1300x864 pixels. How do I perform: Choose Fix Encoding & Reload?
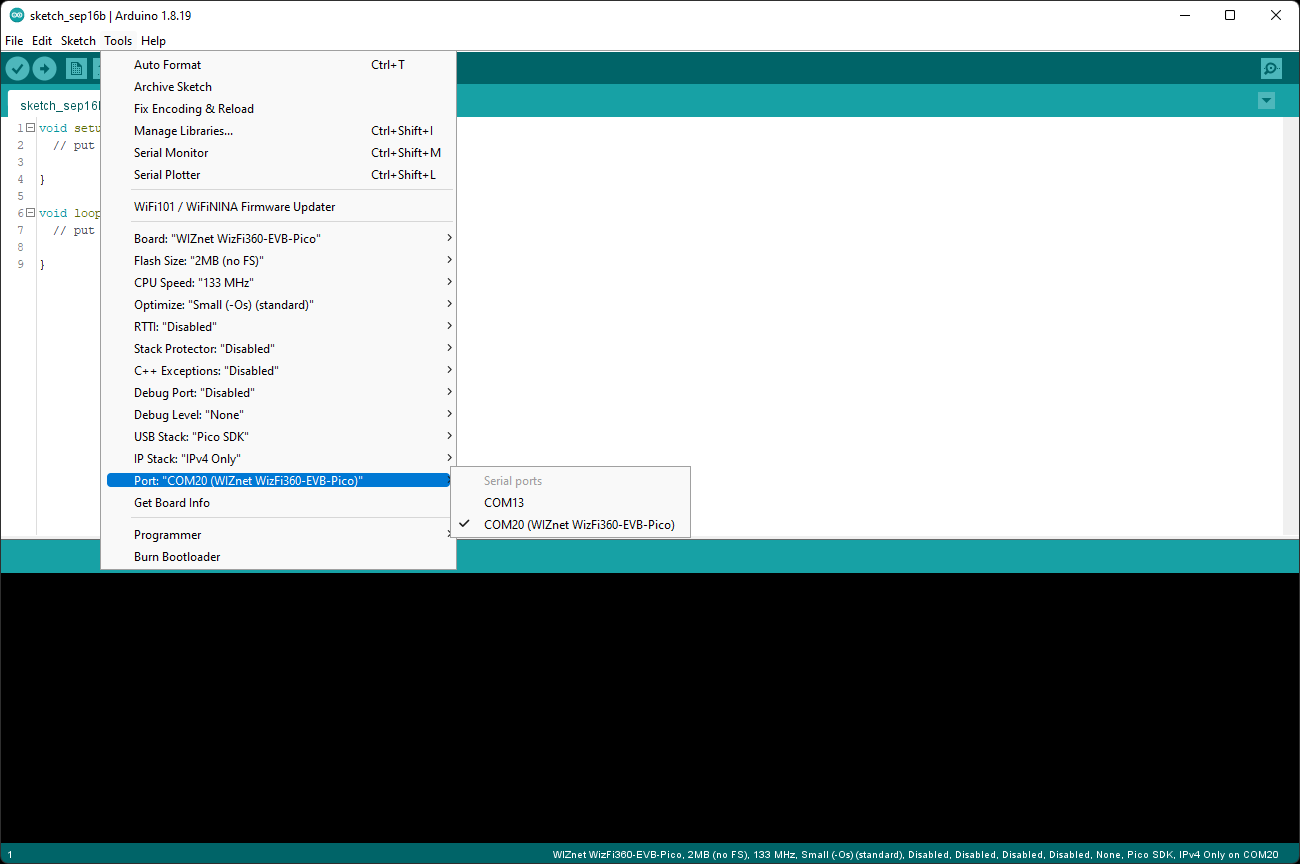tap(279, 109)
